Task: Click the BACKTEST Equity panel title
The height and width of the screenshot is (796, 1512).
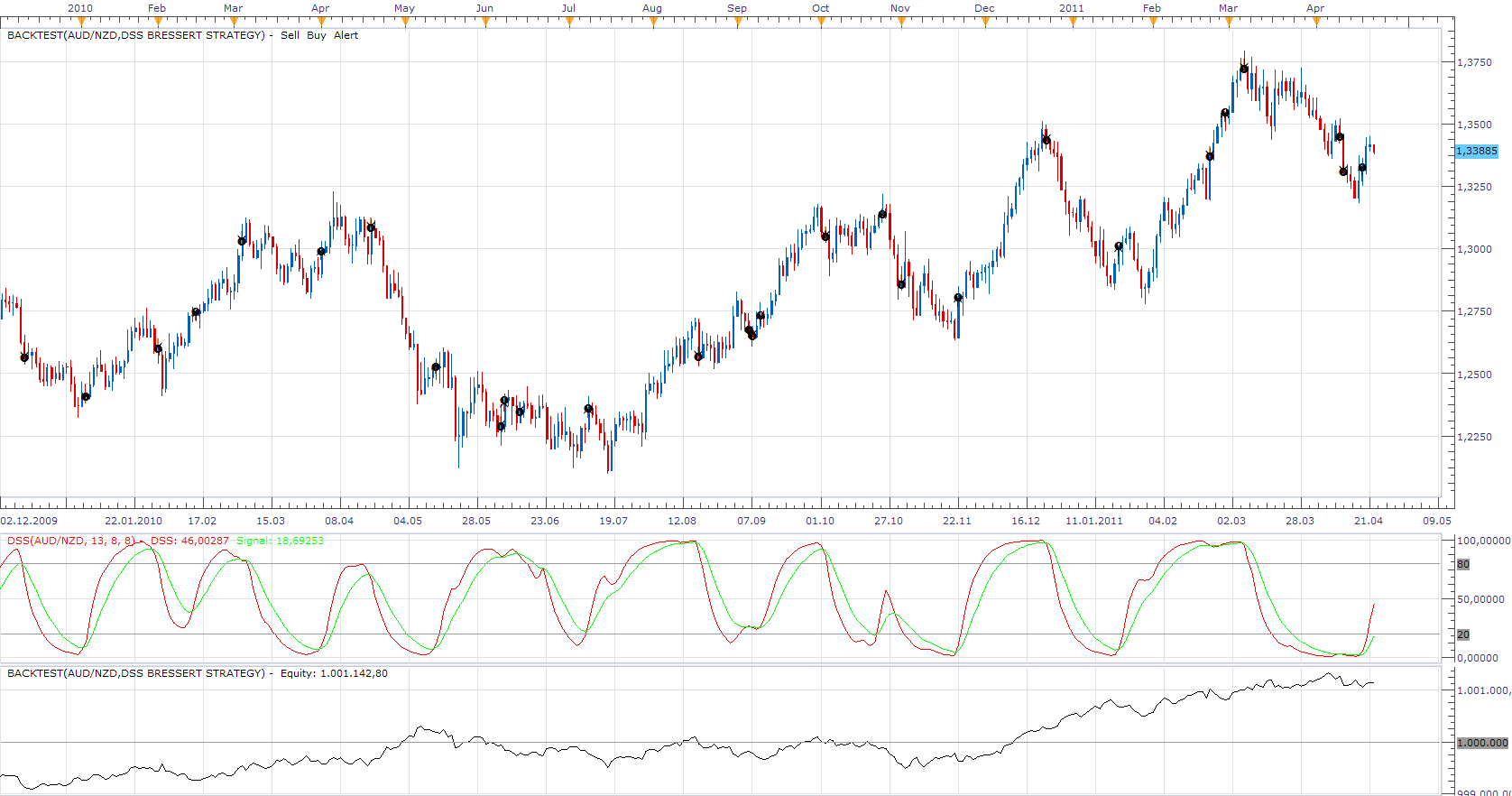Action: tap(198, 673)
